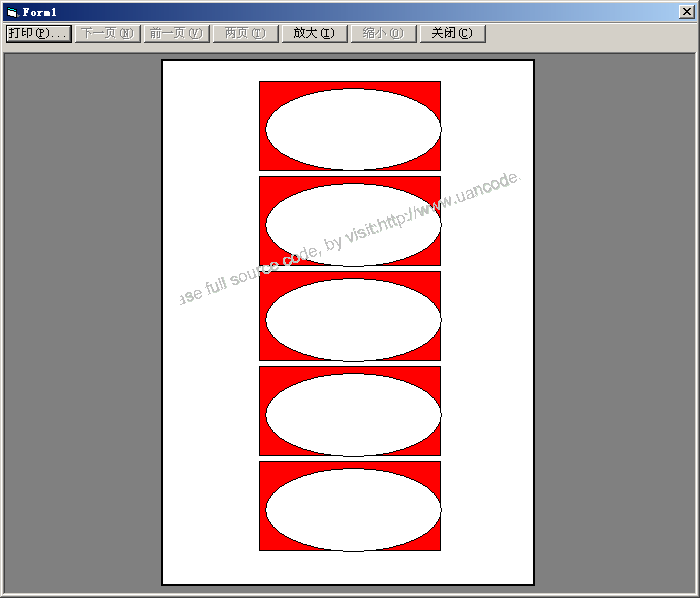Click the bottom (fifth) white ellipse
The image size is (700, 598).
coord(353,509)
